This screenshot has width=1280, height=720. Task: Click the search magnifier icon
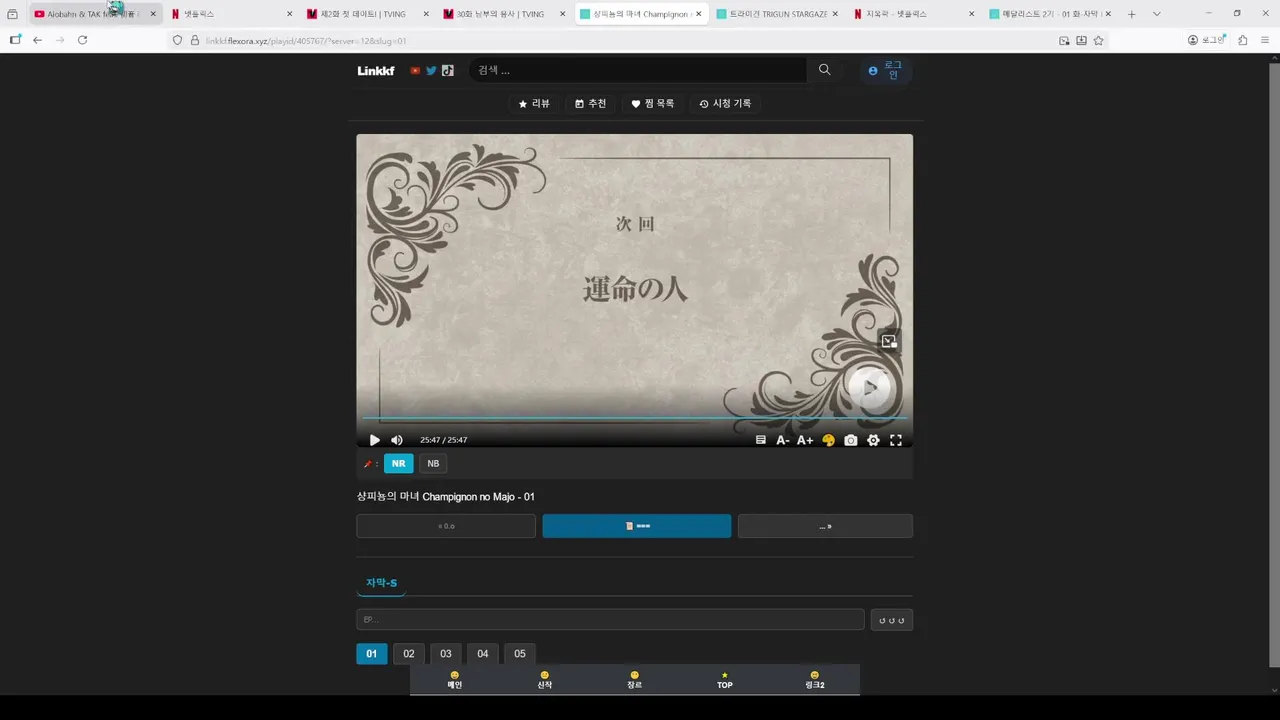click(824, 70)
